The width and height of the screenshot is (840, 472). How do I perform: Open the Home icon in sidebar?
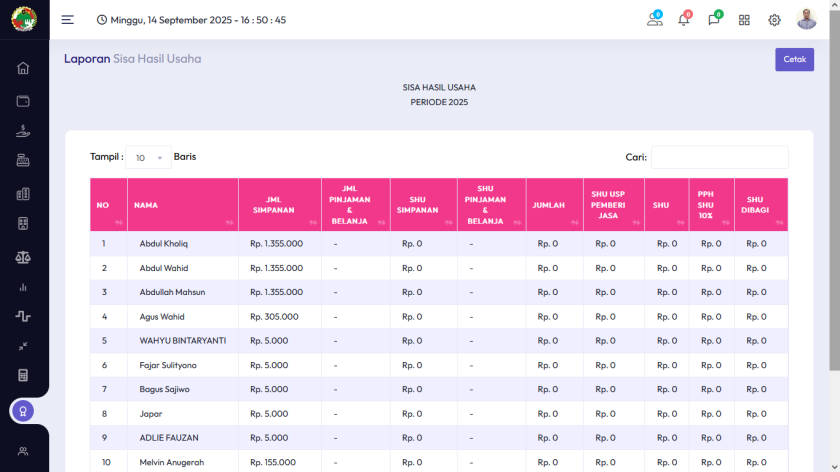tap(23, 68)
